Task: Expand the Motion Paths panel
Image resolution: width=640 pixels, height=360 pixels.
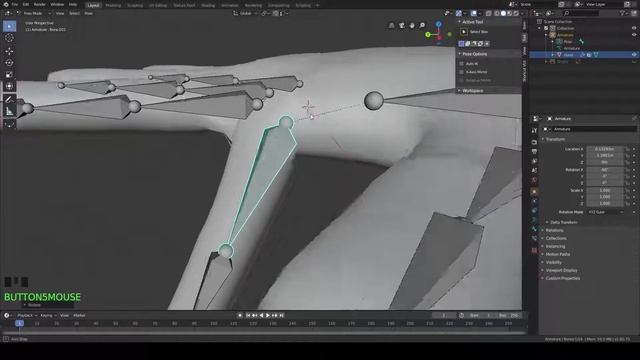Action: pos(558,254)
